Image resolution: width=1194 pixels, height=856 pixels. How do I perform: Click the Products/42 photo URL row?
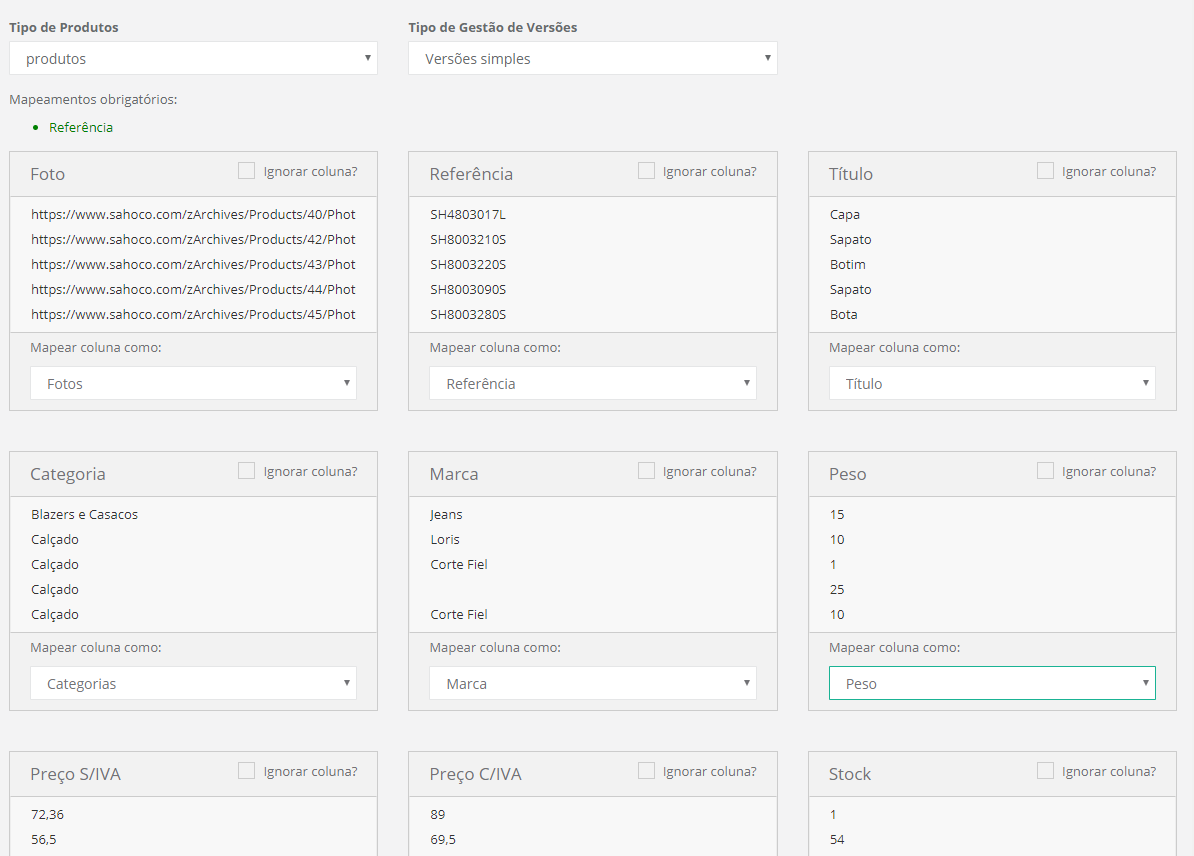193,239
